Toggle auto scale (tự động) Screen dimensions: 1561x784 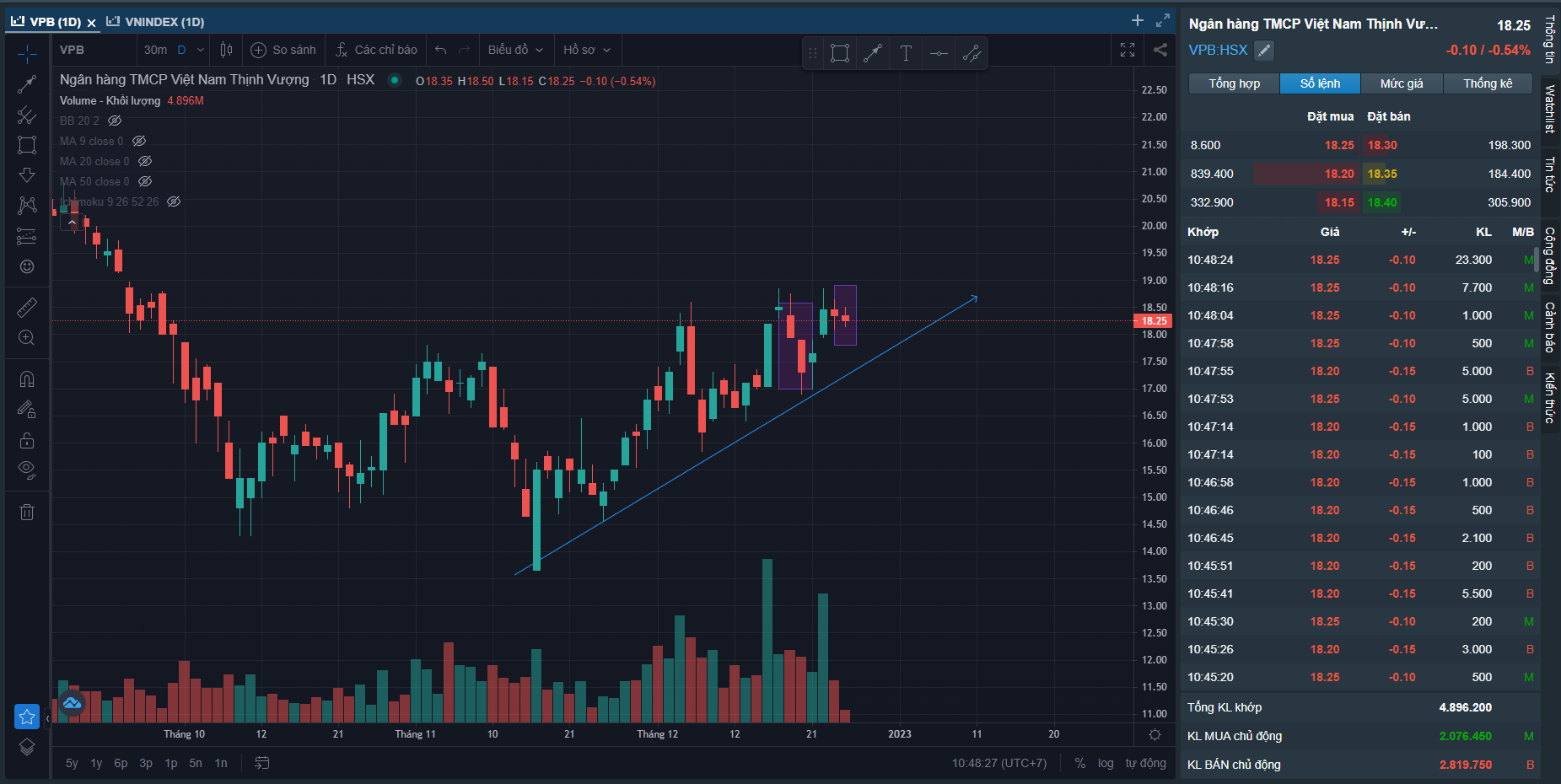click(1146, 763)
